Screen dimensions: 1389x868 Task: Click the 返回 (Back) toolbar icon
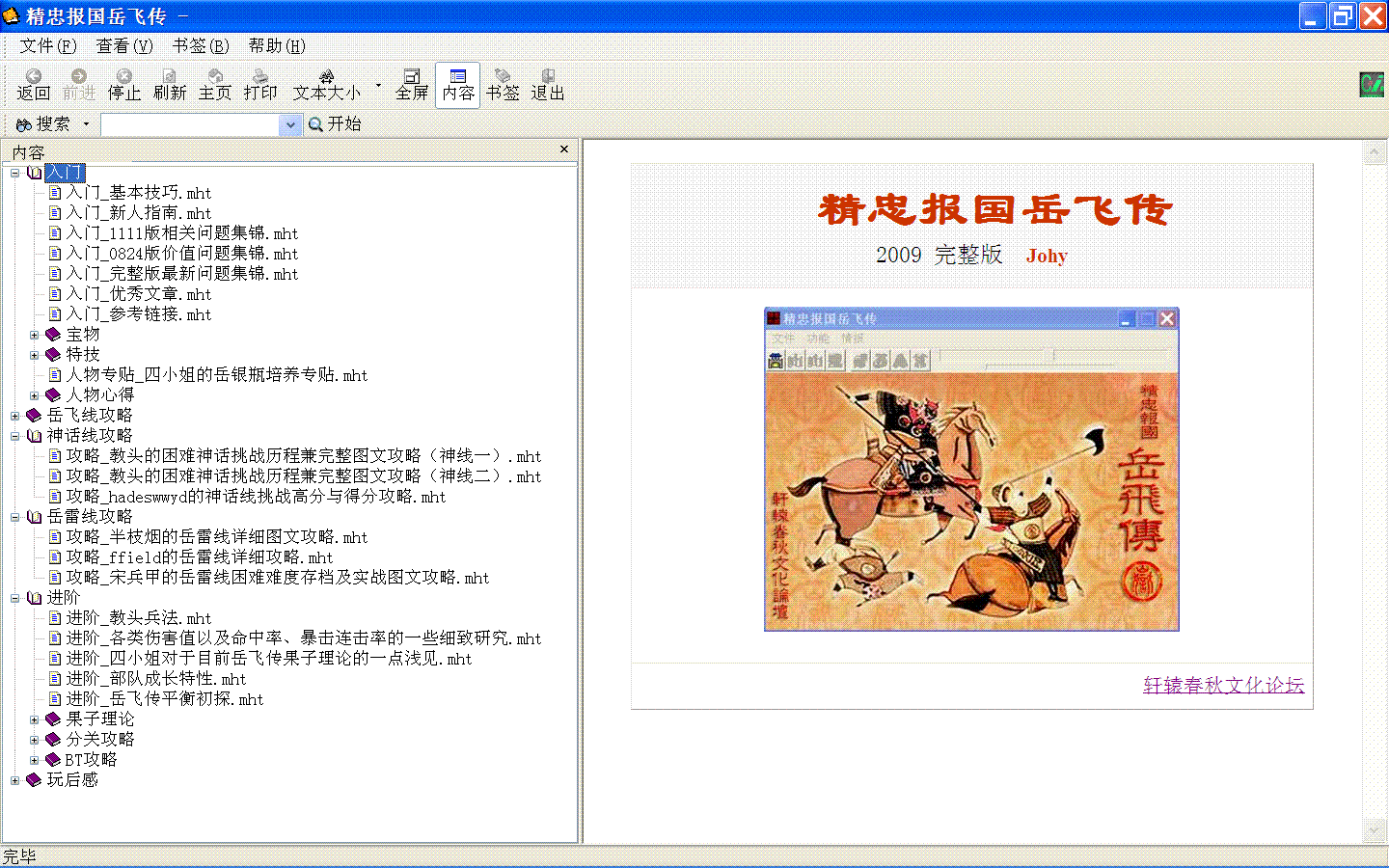(33, 85)
